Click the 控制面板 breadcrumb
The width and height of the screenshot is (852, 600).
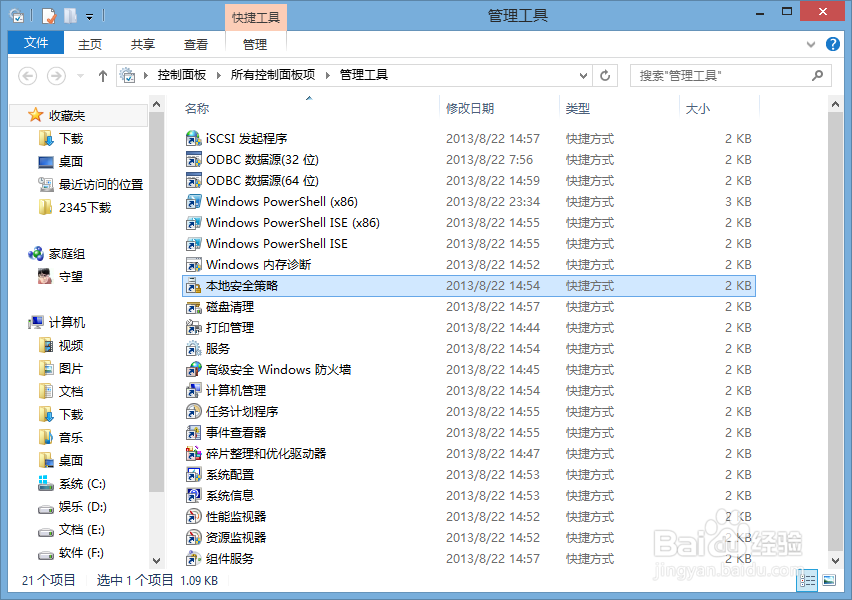point(182,75)
